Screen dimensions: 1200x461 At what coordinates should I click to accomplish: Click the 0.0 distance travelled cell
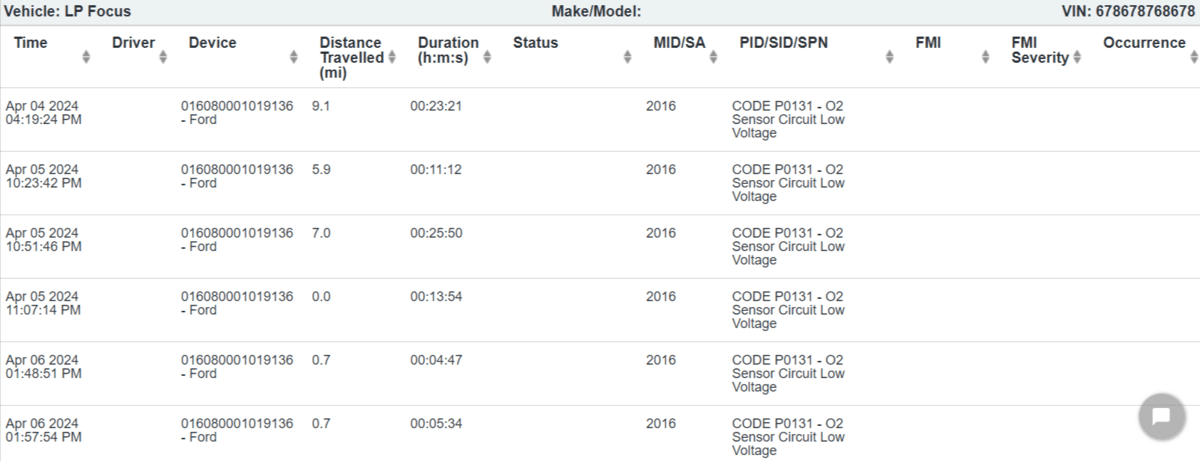tap(321, 297)
